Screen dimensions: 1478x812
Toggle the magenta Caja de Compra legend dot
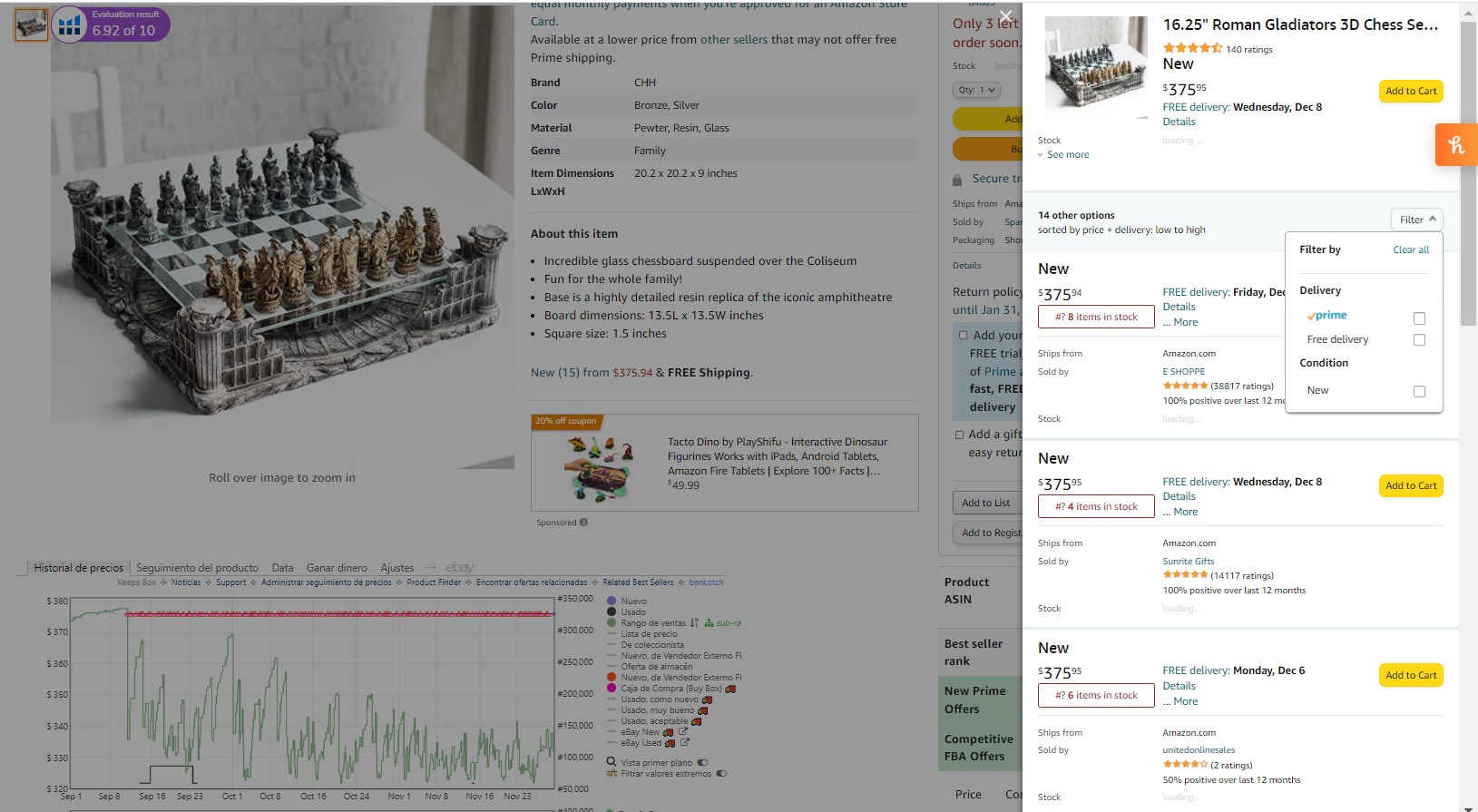click(x=612, y=689)
